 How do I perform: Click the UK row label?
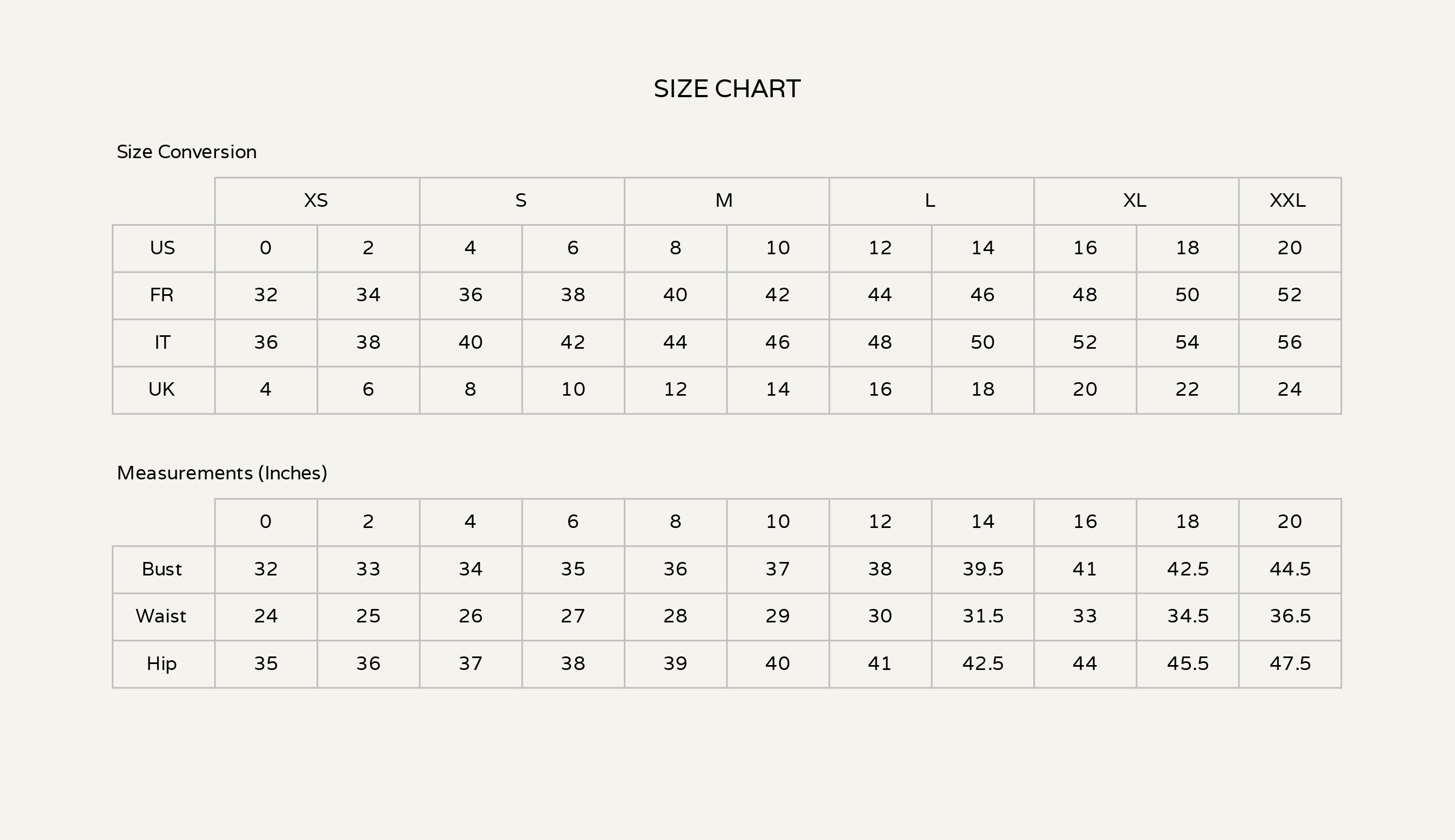(161, 389)
